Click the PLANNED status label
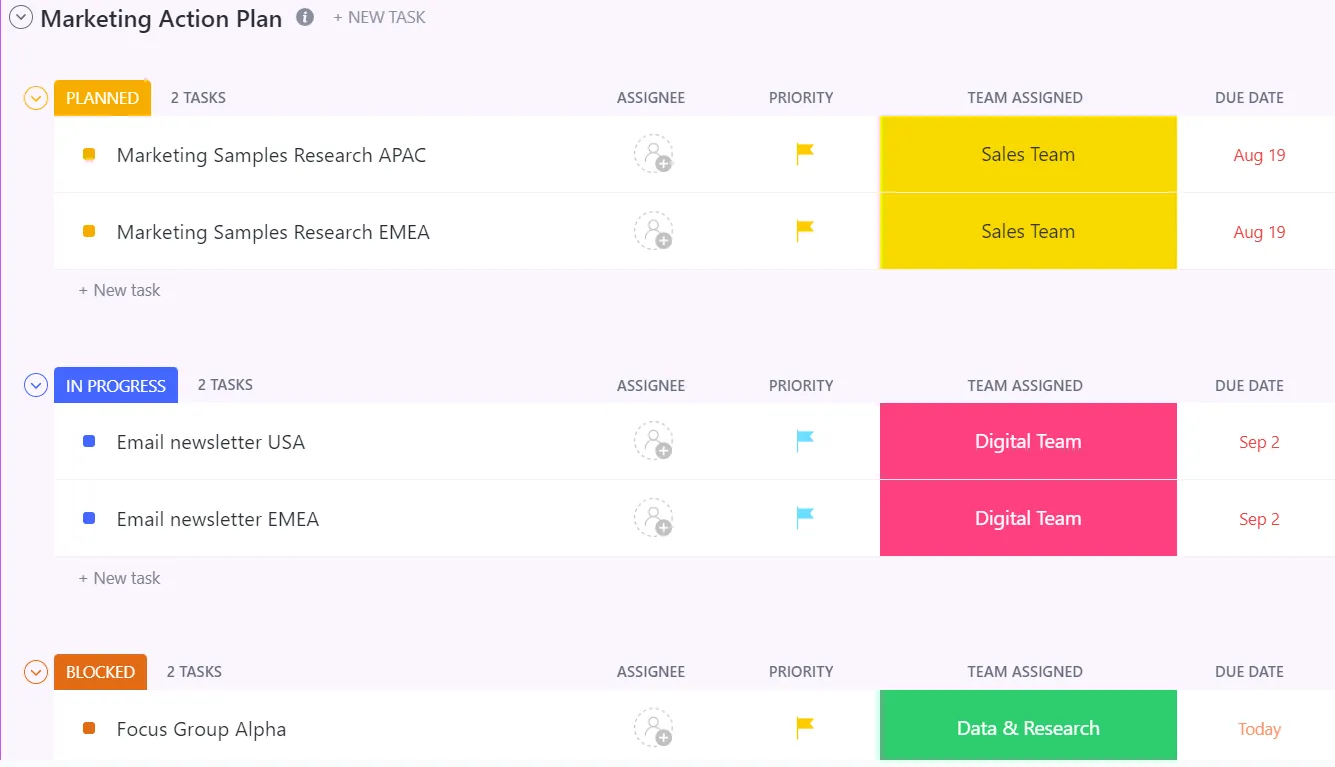Image resolution: width=1335 pixels, height=767 pixels. coord(102,98)
